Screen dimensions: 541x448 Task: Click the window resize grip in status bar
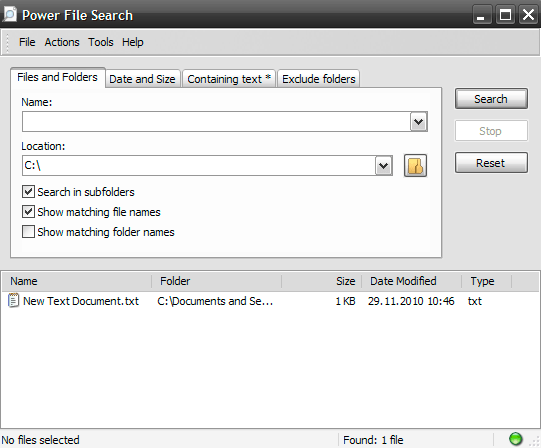(535, 441)
